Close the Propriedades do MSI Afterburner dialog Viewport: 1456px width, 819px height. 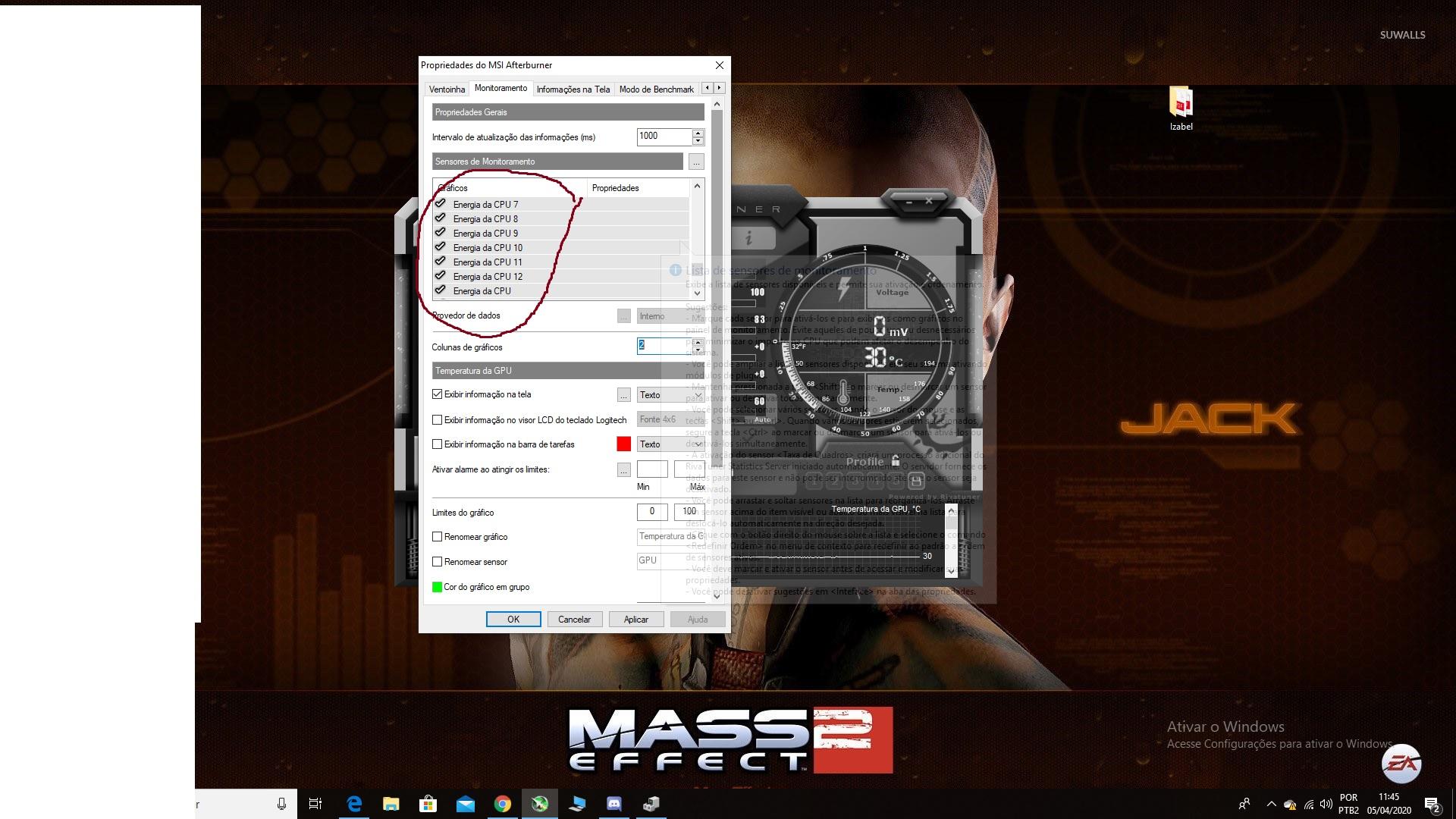click(x=720, y=65)
